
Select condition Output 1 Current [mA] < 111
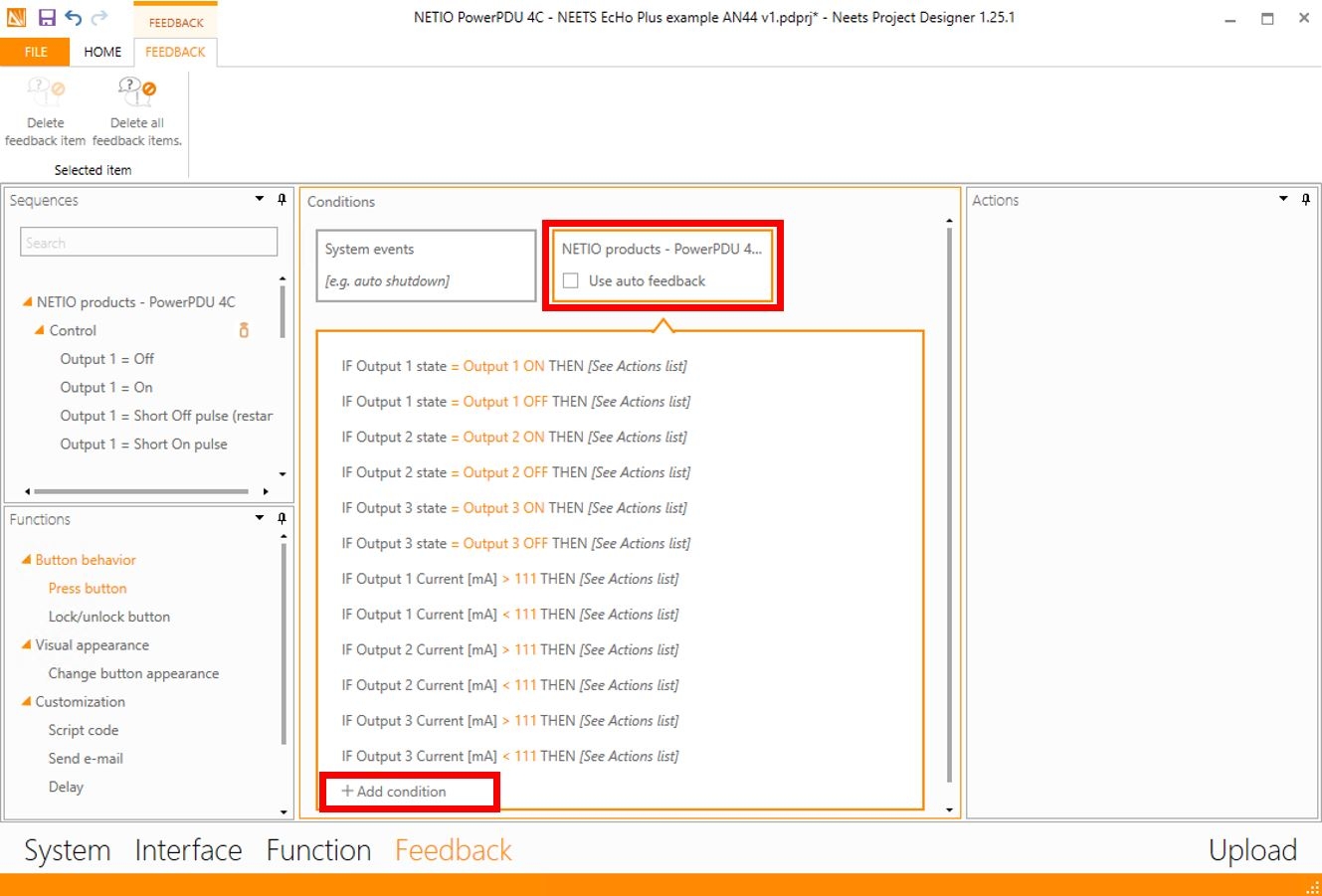point(510,615)
